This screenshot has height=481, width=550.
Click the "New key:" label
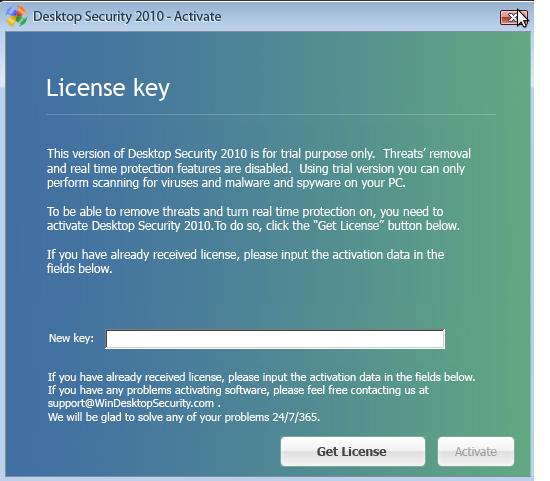(71, 338)
